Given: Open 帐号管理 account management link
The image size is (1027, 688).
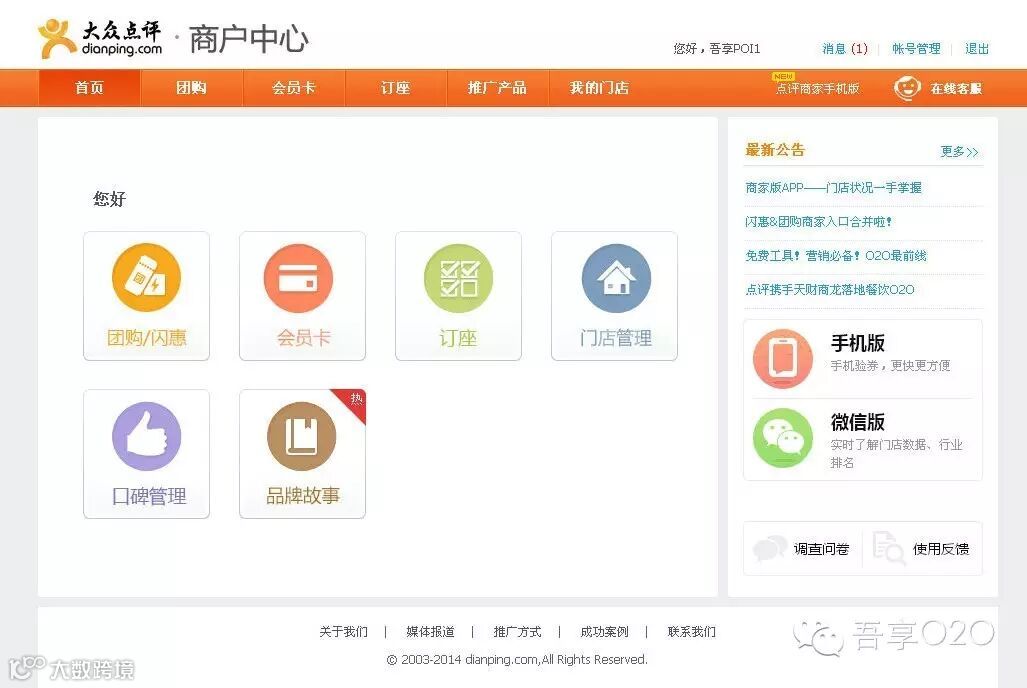Looking at the screenshot, I should pos(916,48).
